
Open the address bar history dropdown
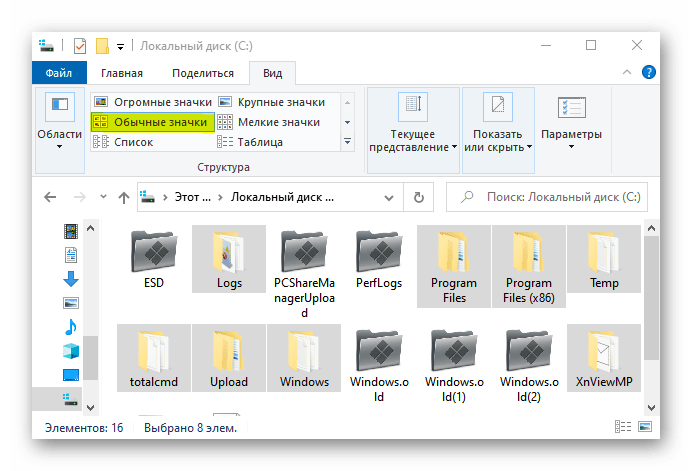coord(389,197)
